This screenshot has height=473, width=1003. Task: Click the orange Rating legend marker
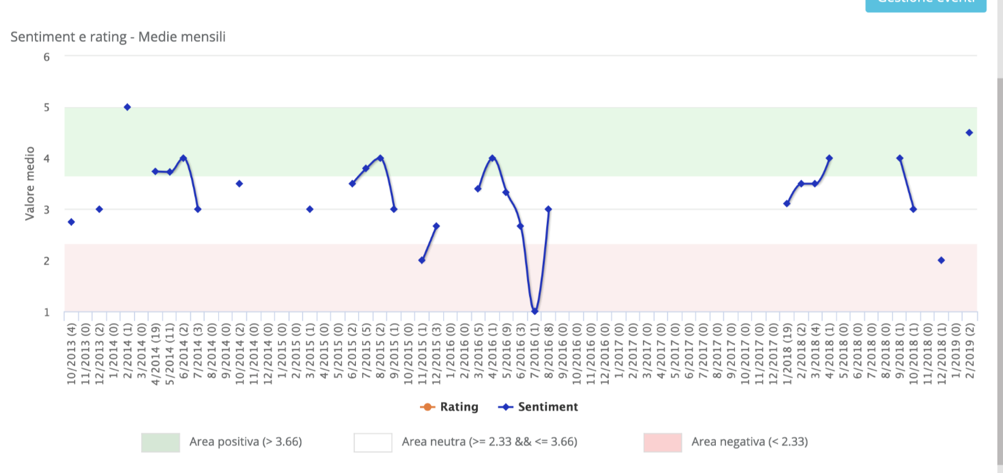tap(427, 407)
